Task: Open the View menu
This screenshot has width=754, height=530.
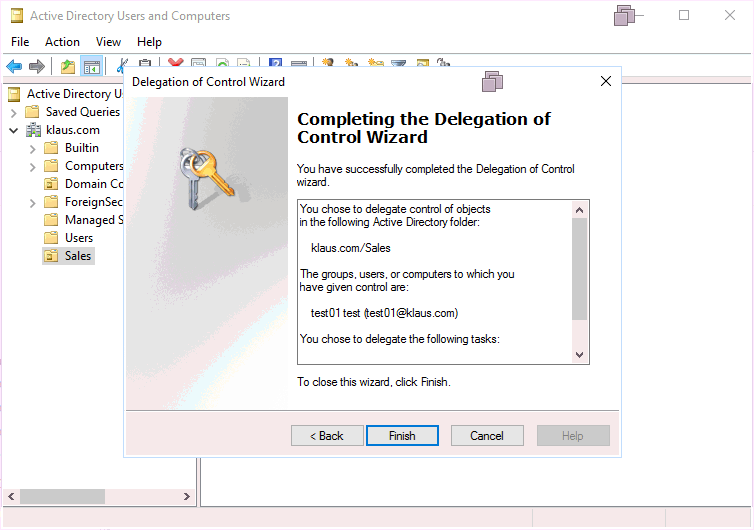Action: [x=108, y=42]
